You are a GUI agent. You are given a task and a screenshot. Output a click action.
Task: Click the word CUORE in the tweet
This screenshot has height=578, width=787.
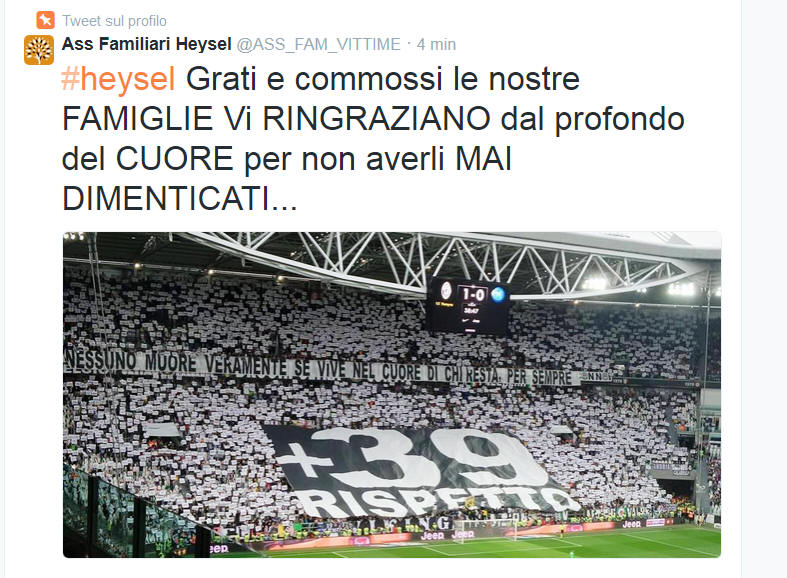pyautogui.click(x=175, y=159)
